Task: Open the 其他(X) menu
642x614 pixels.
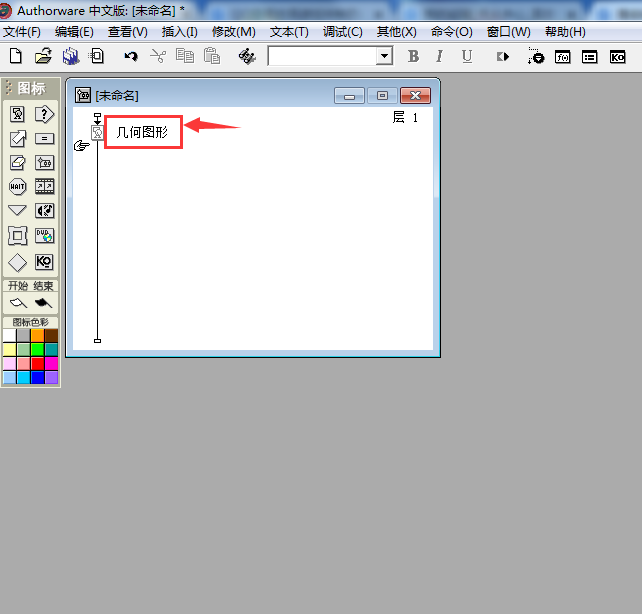Action: (396, 32)
